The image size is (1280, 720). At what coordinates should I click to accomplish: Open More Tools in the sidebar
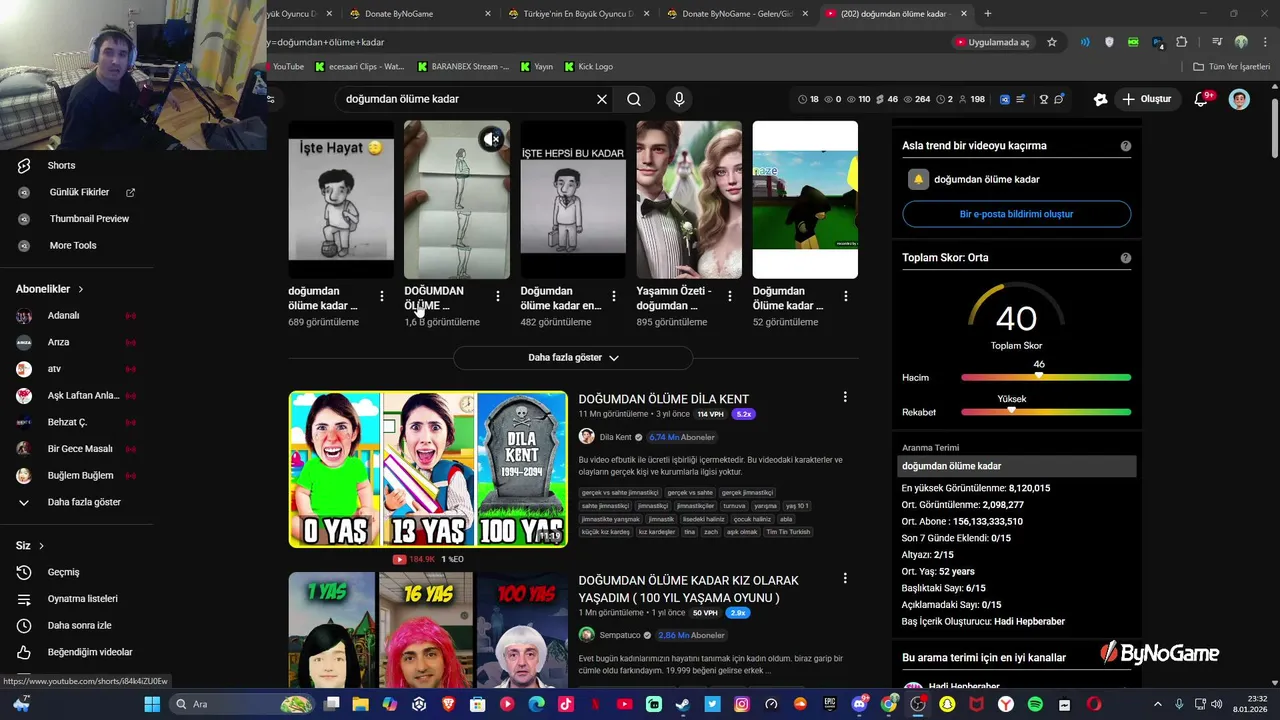tap(73, 245)
